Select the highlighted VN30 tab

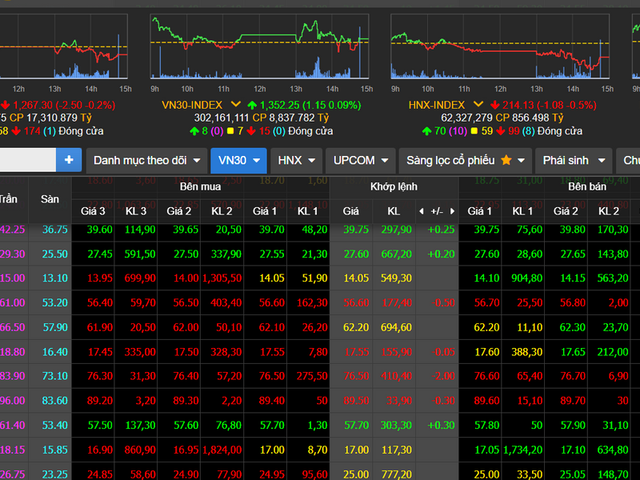pos(239,160)
